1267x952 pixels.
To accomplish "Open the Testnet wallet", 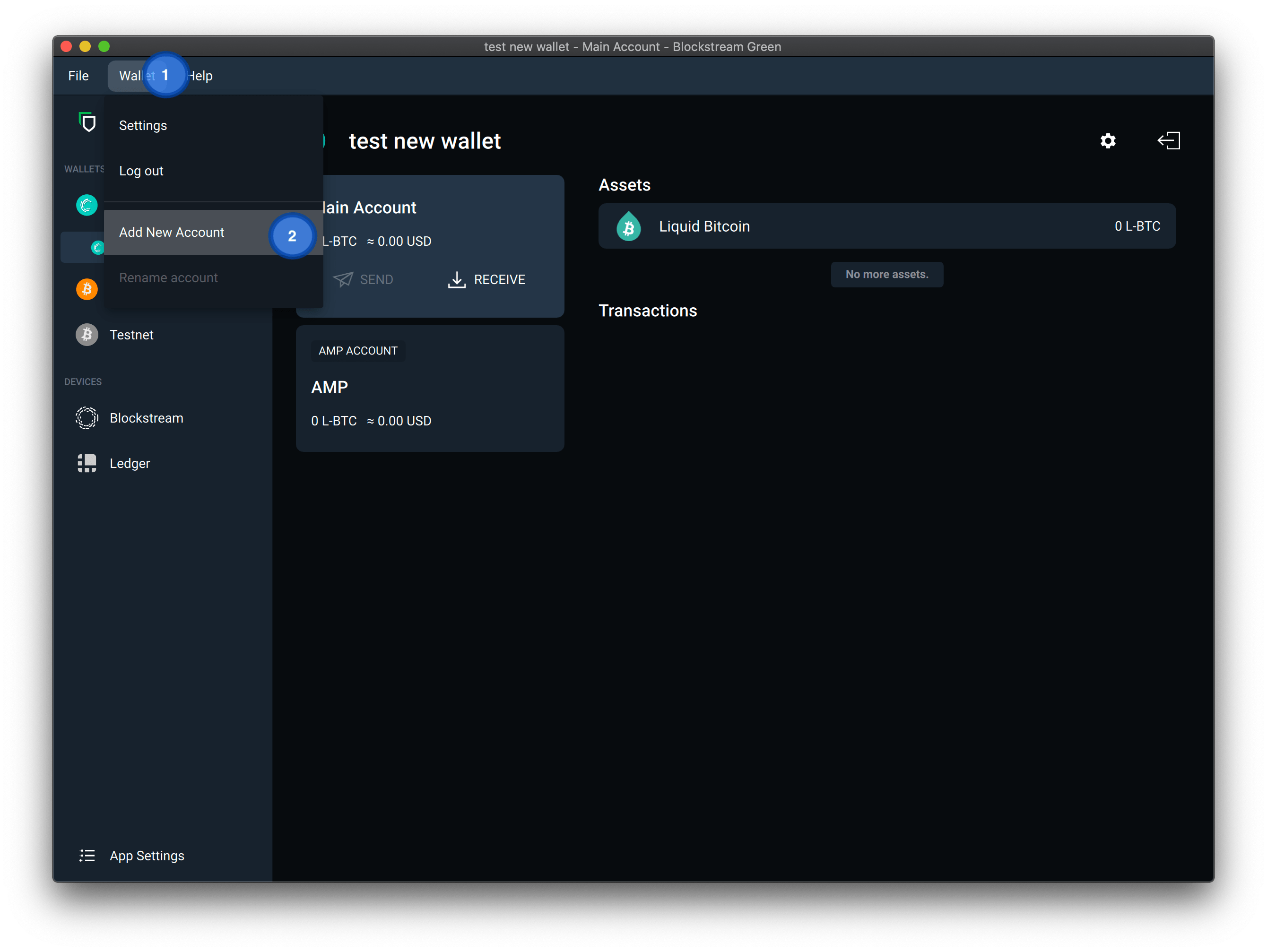I will [132, 335].
